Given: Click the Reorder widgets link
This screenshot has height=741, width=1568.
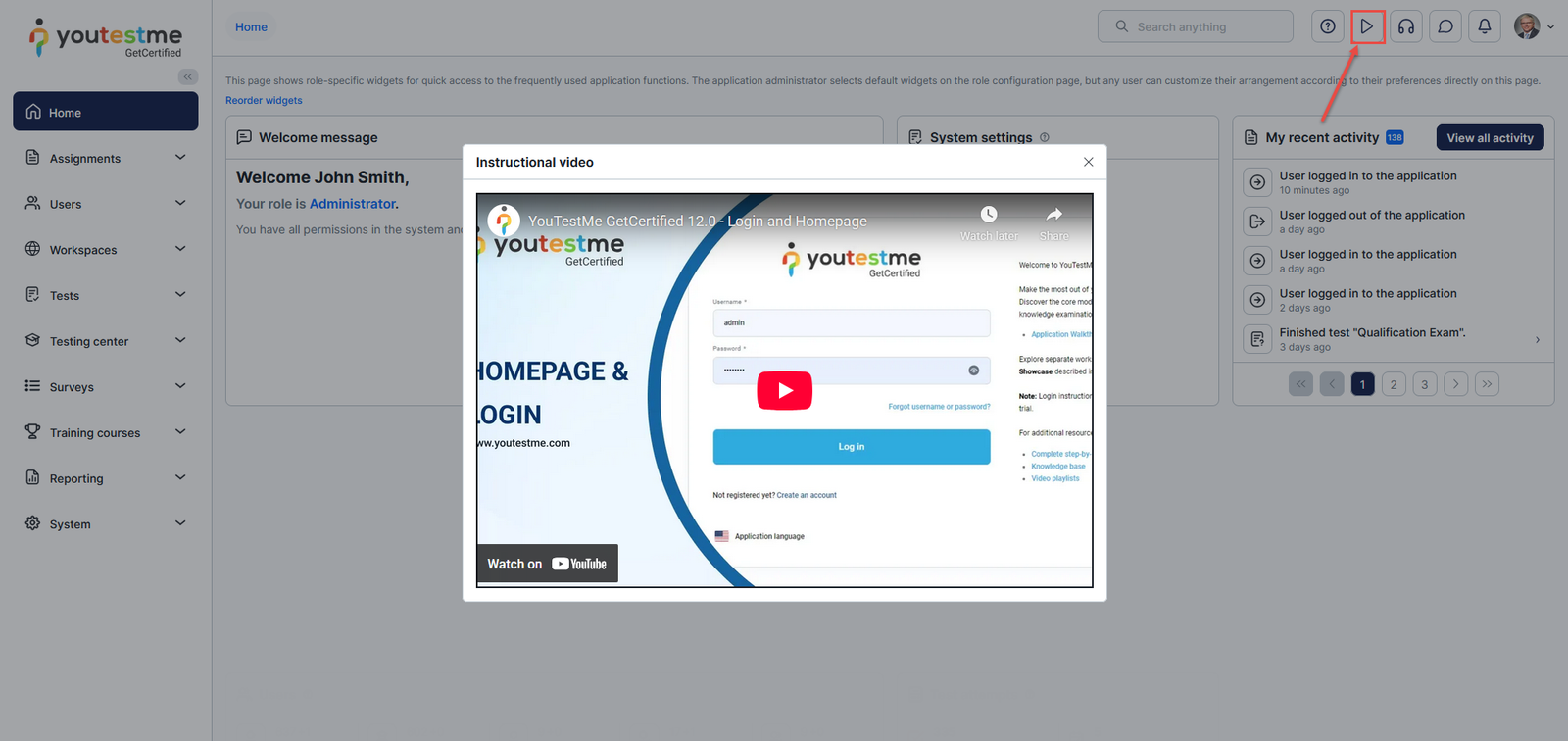Looking at the screenshot, I should (264, 100).
